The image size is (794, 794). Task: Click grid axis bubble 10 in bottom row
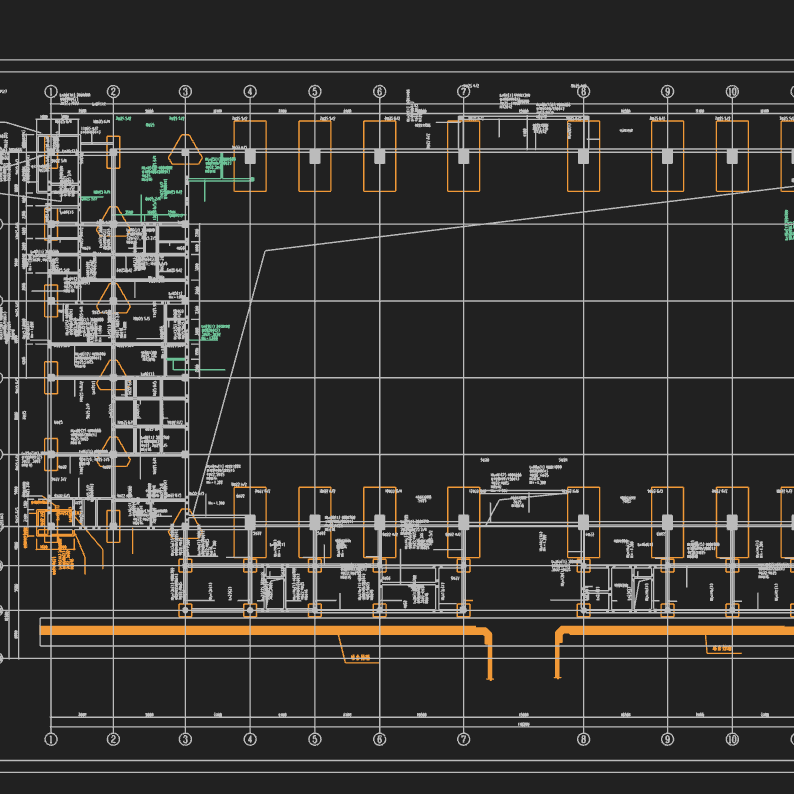(x=732, y=739)
